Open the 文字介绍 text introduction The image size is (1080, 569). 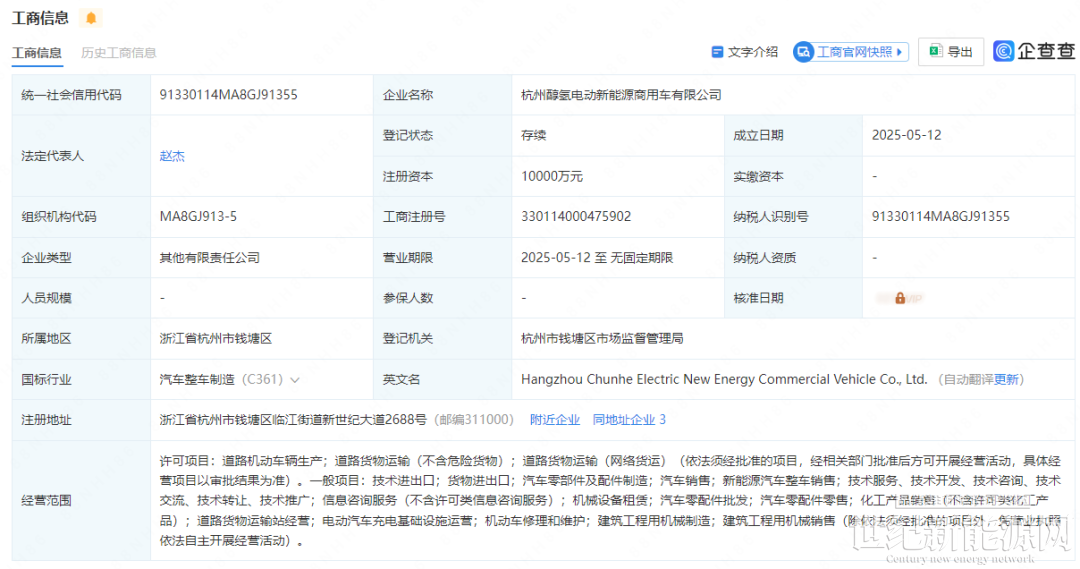click(x=752, y=52)
